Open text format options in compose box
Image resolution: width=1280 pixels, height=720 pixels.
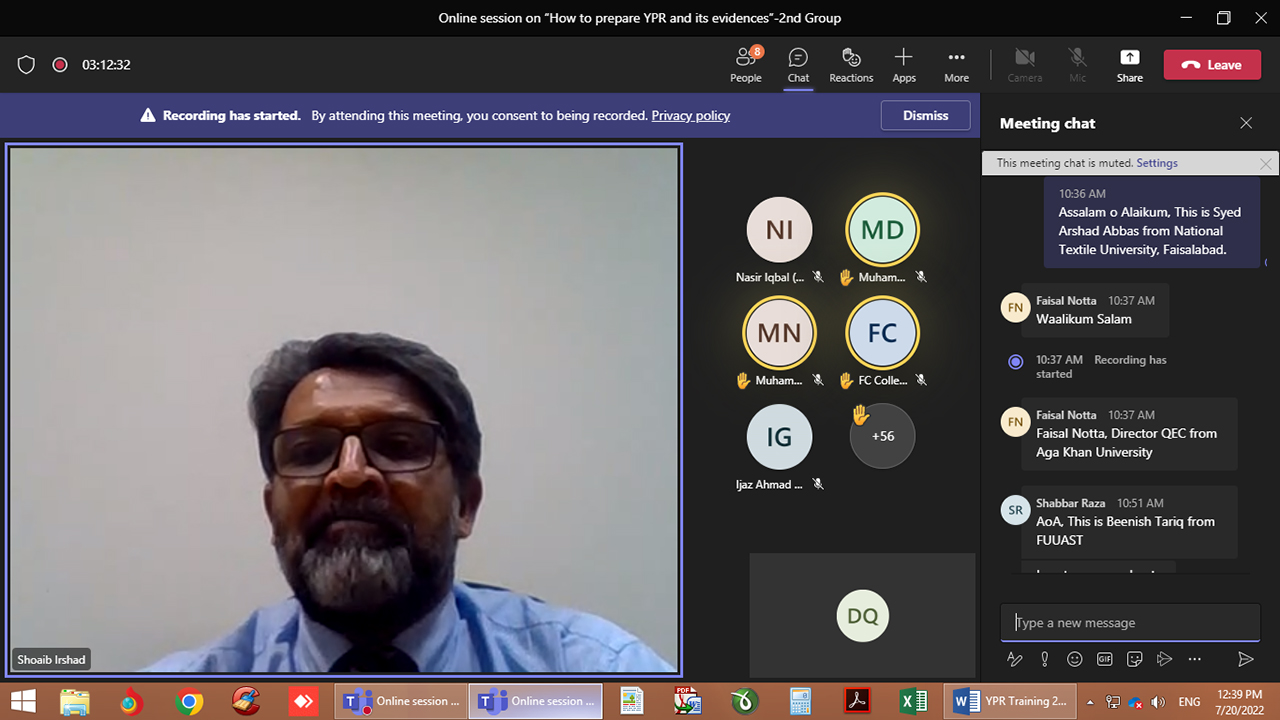pos(1014,659)
